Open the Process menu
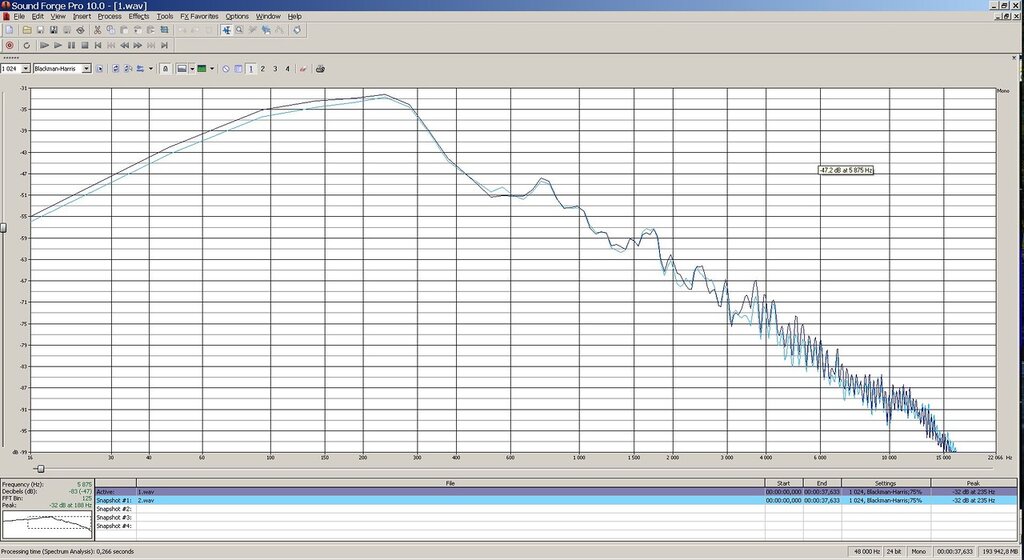 (x=109, y=16)
